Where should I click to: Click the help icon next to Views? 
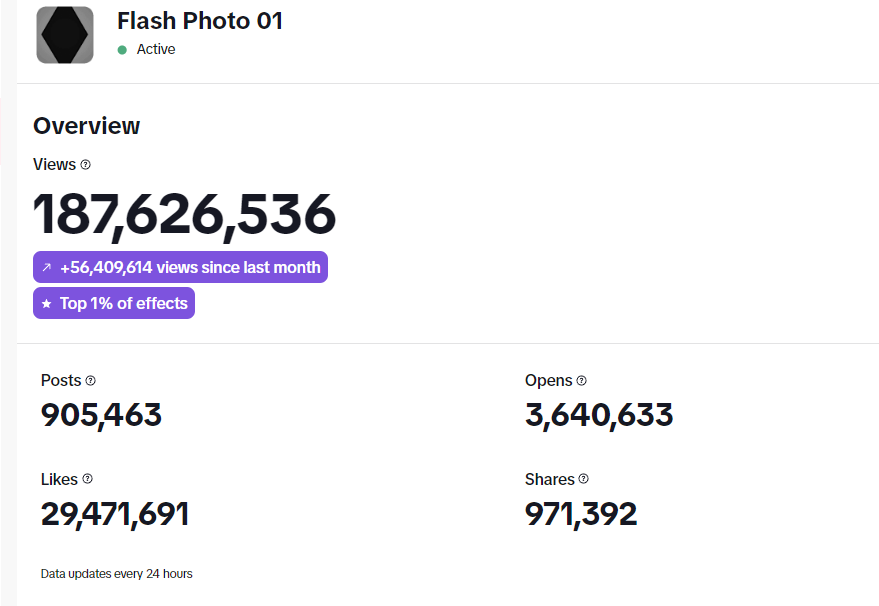(85, 165)
